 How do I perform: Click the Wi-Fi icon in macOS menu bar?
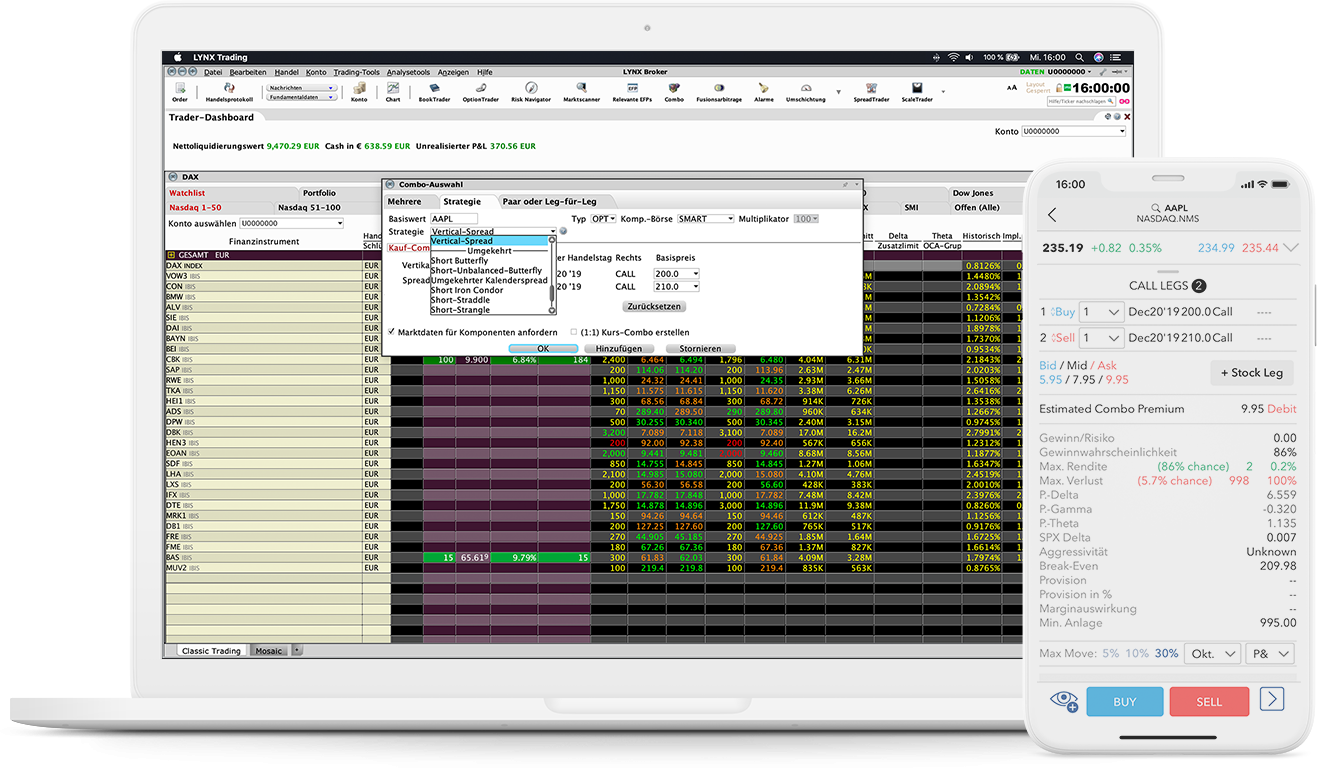click(x=953, y=57)
